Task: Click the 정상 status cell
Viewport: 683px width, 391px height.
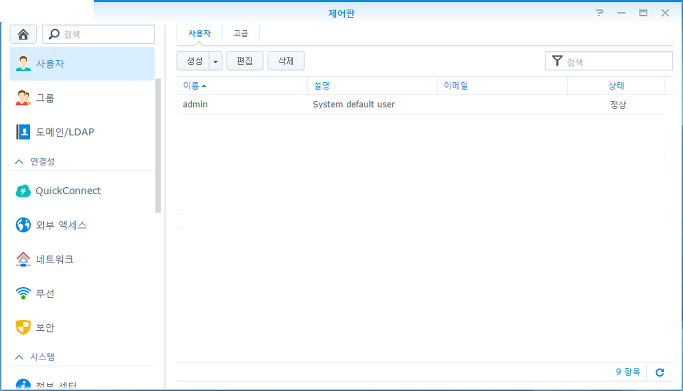Action: (x=618, y=104)
